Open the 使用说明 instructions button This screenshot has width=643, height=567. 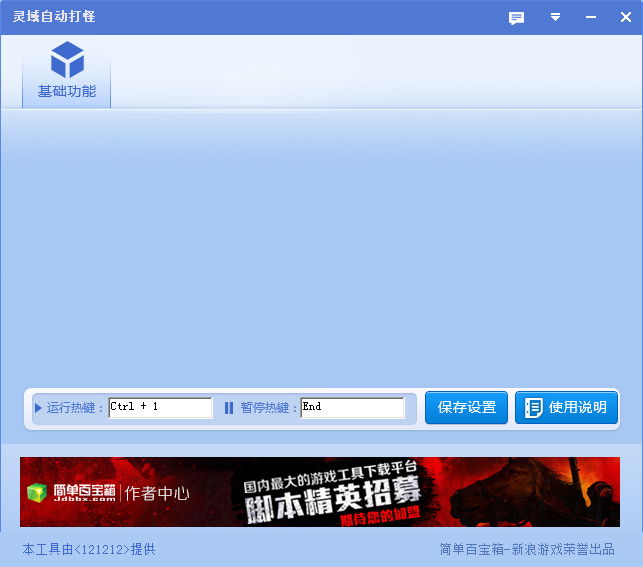point(566,408)
